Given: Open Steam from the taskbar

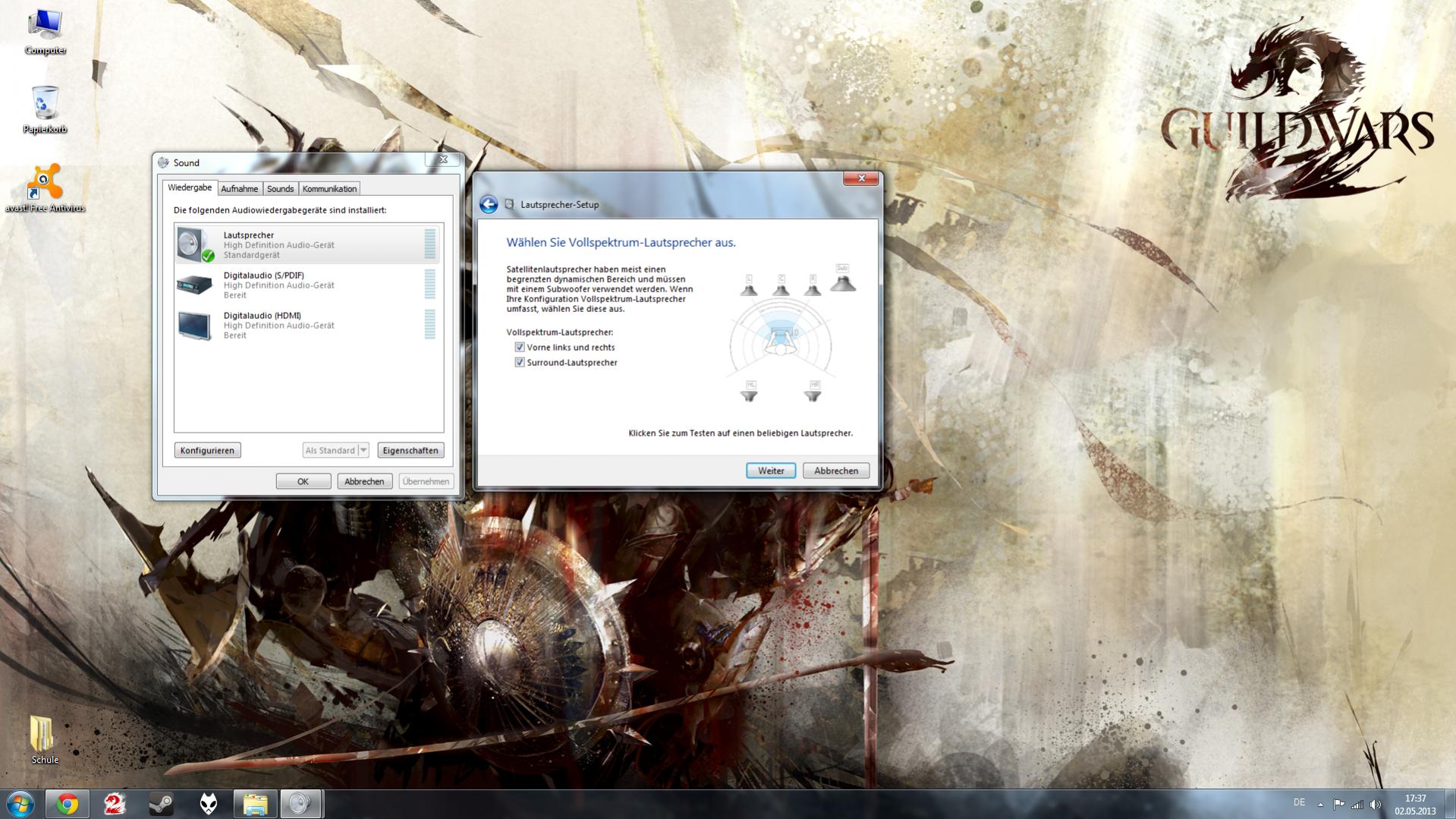Looking at the screenshot, I should pos(161,804).
